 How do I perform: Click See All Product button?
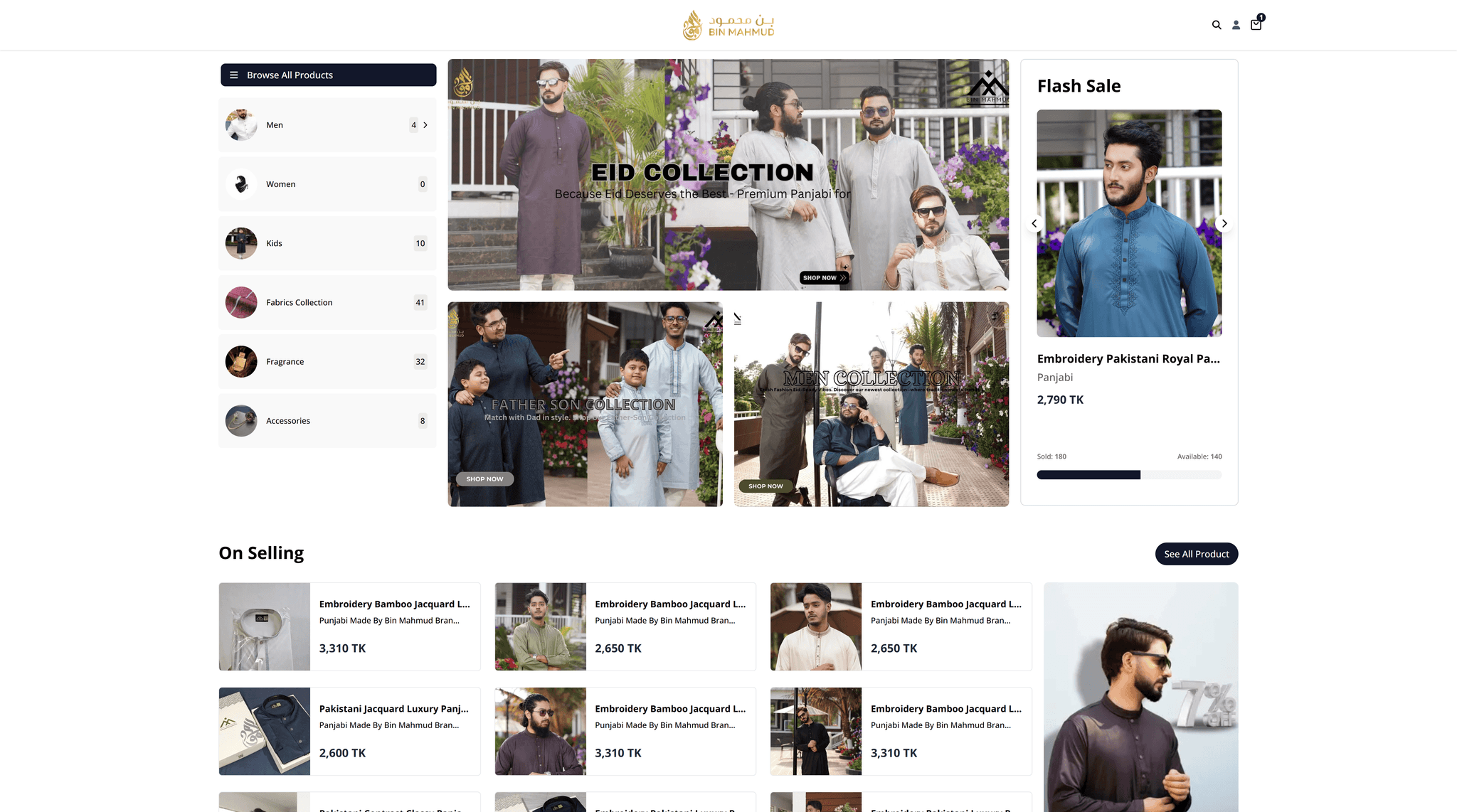pos(1196,554)
